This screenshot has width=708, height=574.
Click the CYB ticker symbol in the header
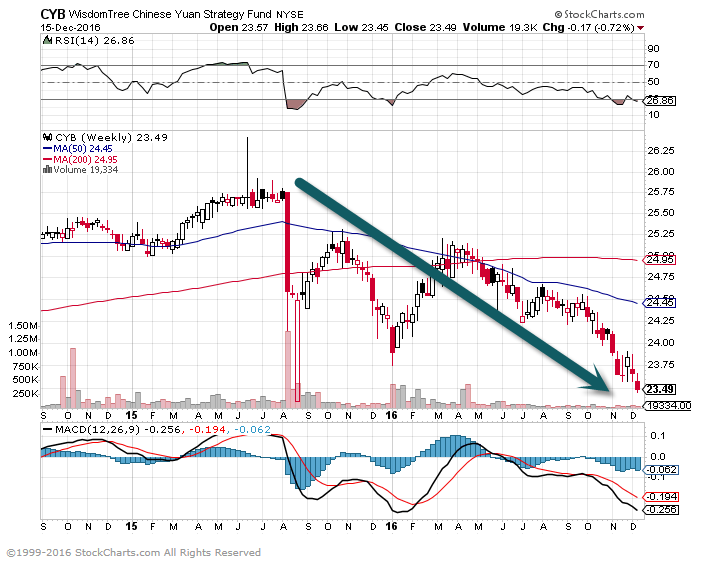[52, 14]
